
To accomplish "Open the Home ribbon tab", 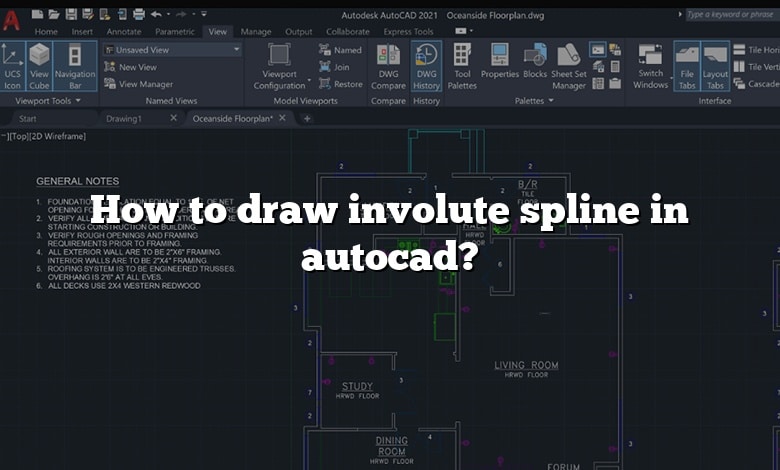I will 46,31.
